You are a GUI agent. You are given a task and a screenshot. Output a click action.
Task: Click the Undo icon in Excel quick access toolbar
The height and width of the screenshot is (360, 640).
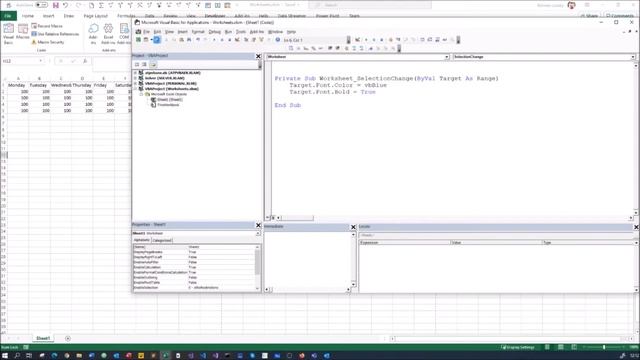[65, 5]
